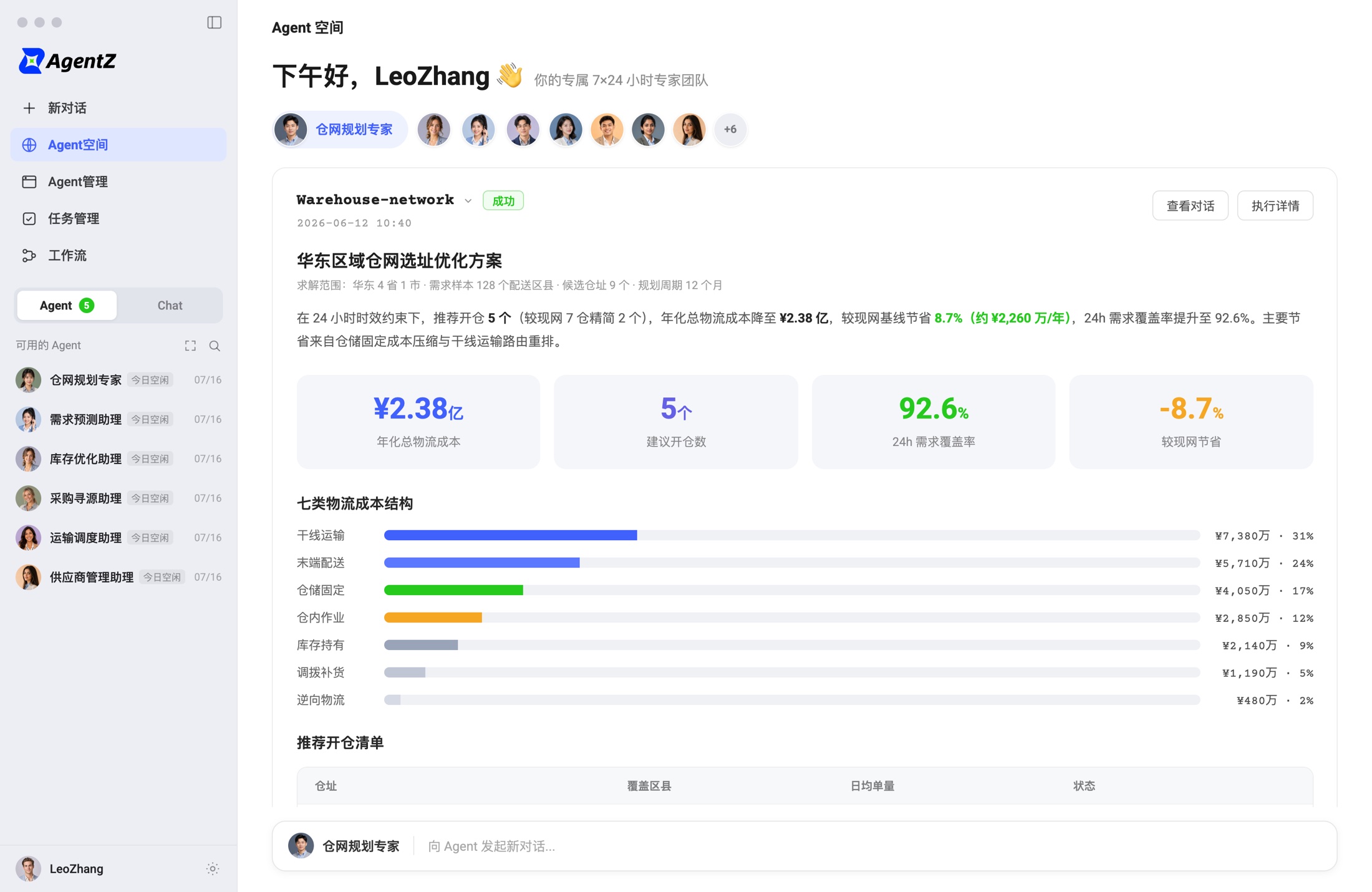Search available Agents with magnifier icon
Viewport: 1372px width, 892px height.
click(215, 346)
